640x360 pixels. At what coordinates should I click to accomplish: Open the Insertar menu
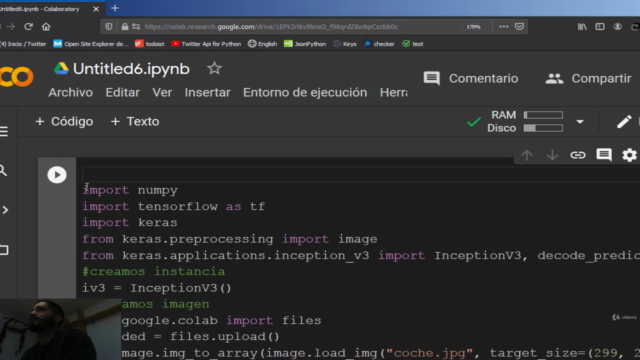coord(207,93)
